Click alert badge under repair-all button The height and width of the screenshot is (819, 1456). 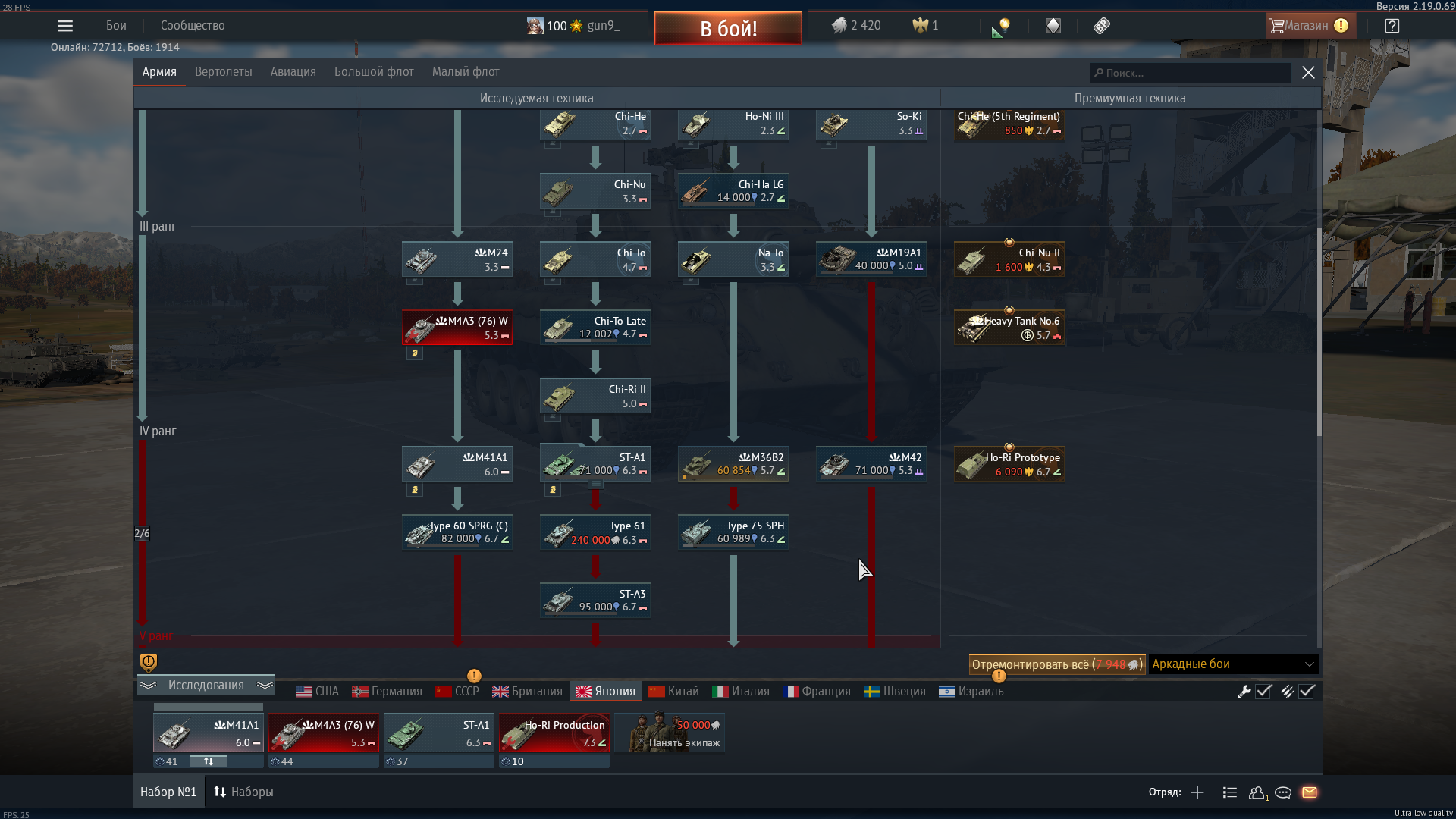[999, 676]
